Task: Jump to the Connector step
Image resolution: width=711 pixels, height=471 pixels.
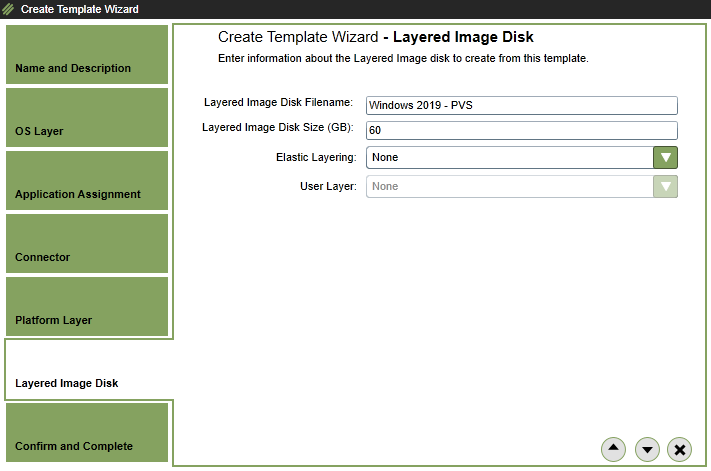Action: click(87, 244)
